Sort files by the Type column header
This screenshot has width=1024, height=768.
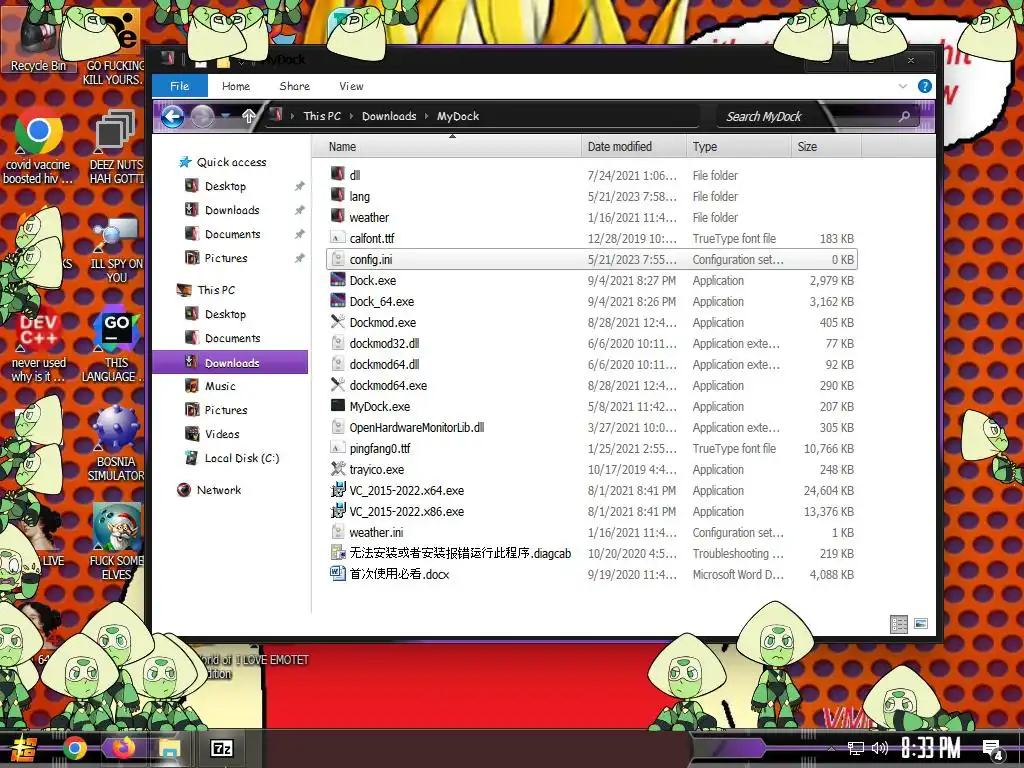(739, 146)
